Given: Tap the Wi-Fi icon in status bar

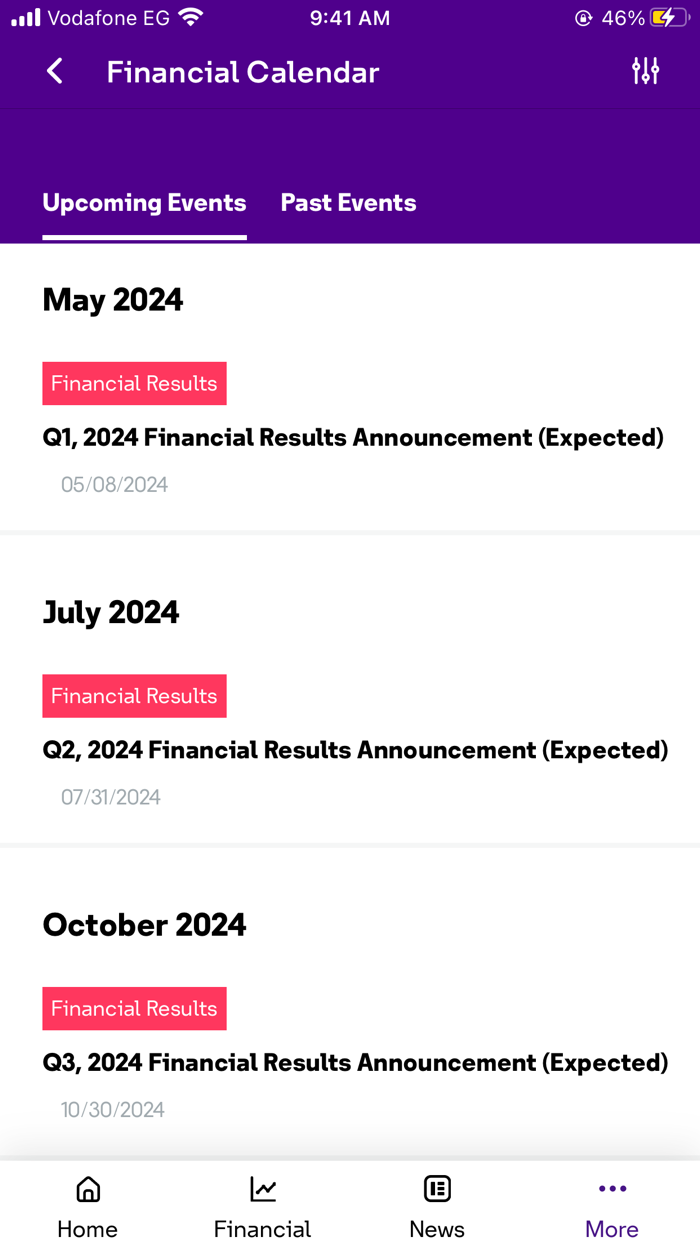Looking at the screenshot, I should click(190, 16).
